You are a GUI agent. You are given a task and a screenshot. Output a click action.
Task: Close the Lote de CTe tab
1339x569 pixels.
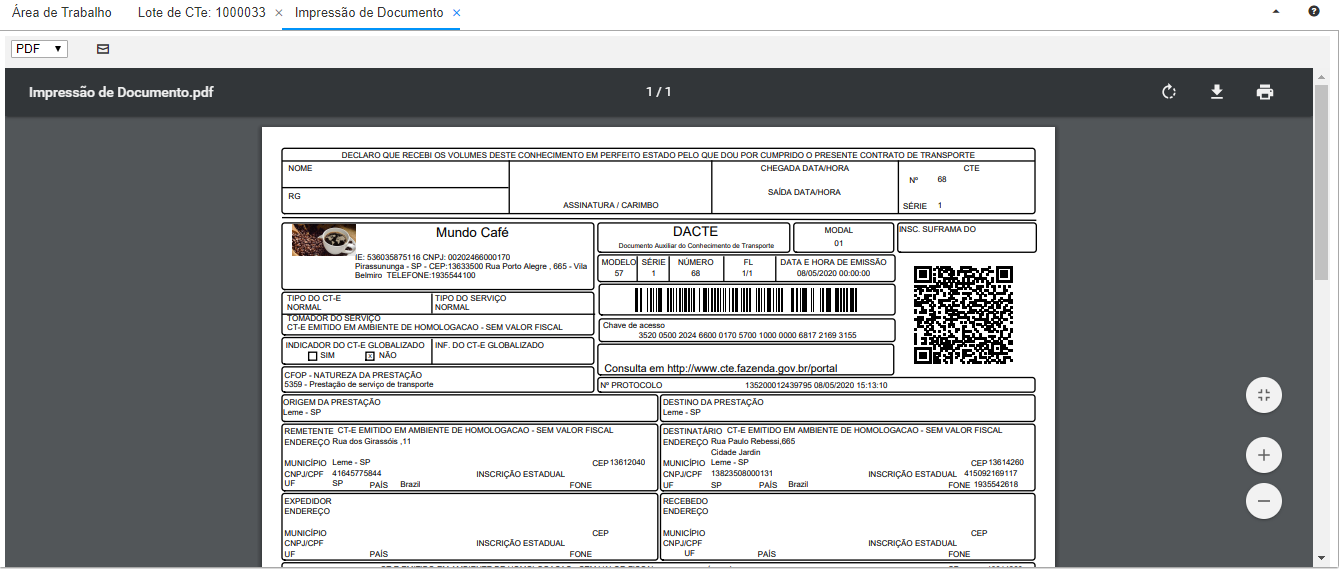coord(279,13)
